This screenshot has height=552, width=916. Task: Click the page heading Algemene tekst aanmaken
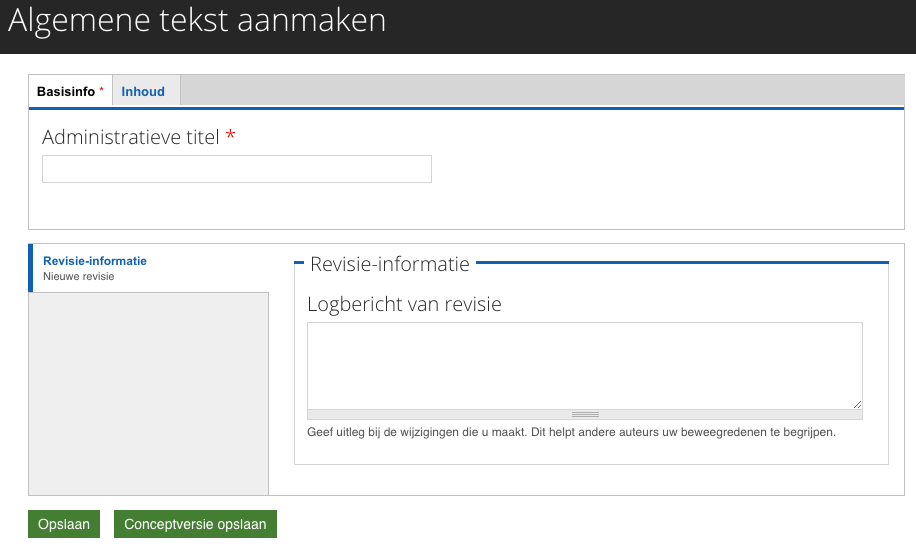click(x=197, y=21)
